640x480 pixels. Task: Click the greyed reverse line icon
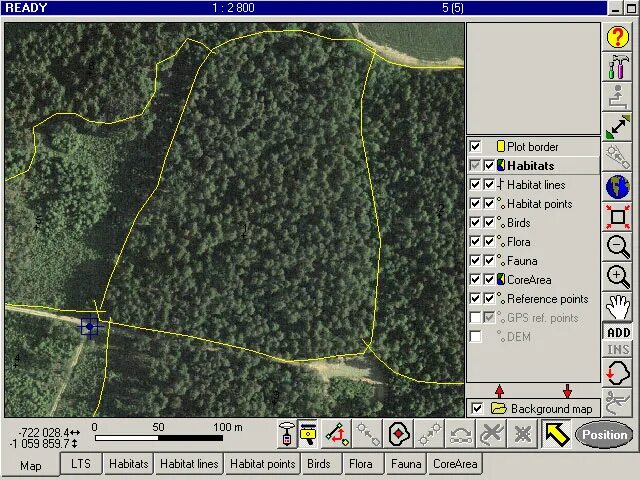pyautogui.click(x=460, y=434)
